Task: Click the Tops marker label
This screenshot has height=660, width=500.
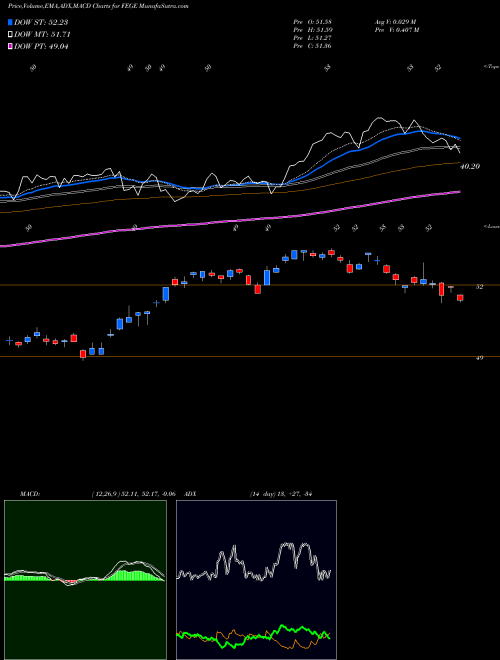Action: coord(491,67)
